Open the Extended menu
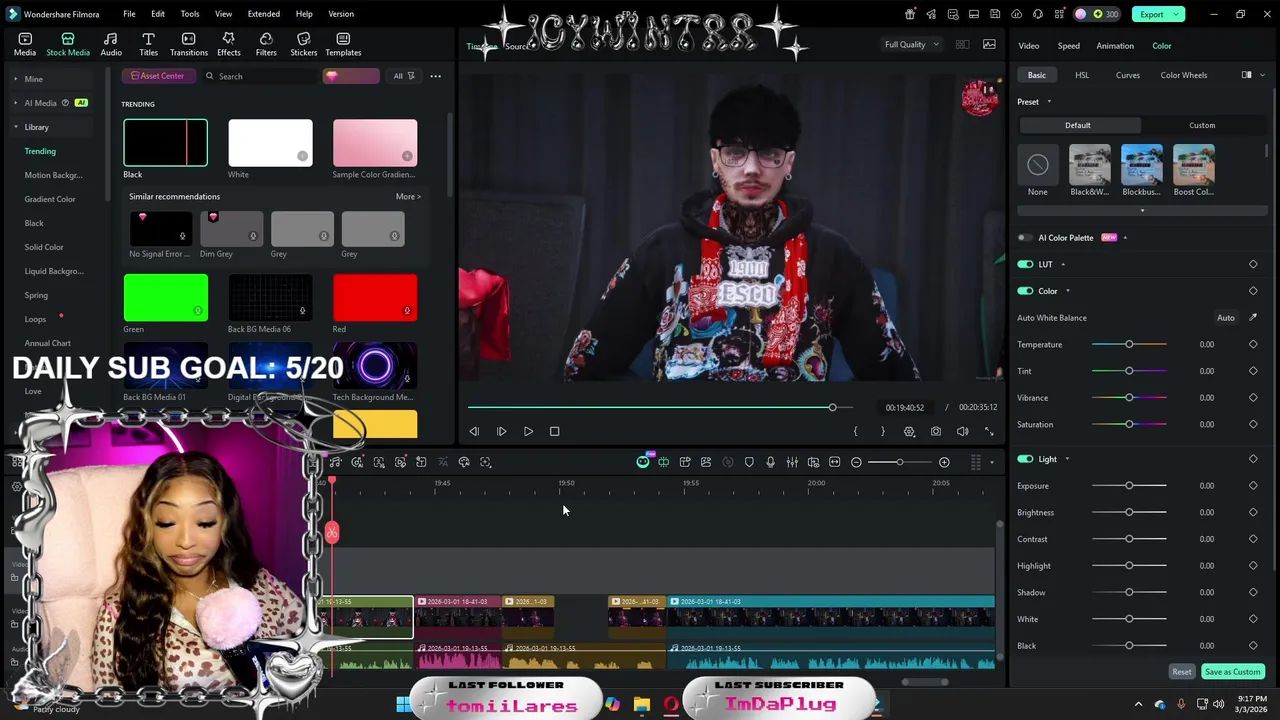The image size is (1280, 720). 264,14
